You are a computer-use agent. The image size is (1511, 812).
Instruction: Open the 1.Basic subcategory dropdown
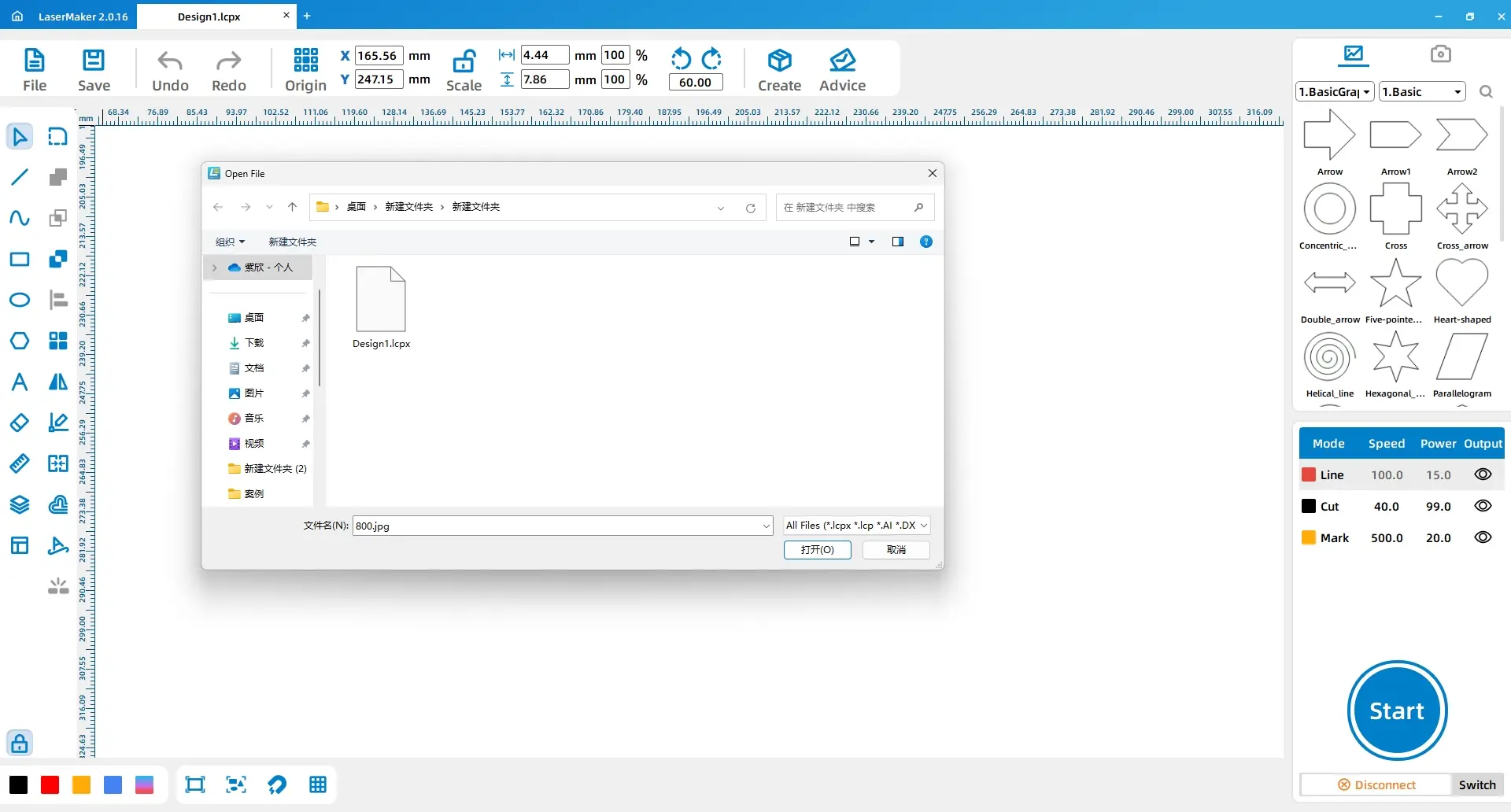pos(1422,92)
